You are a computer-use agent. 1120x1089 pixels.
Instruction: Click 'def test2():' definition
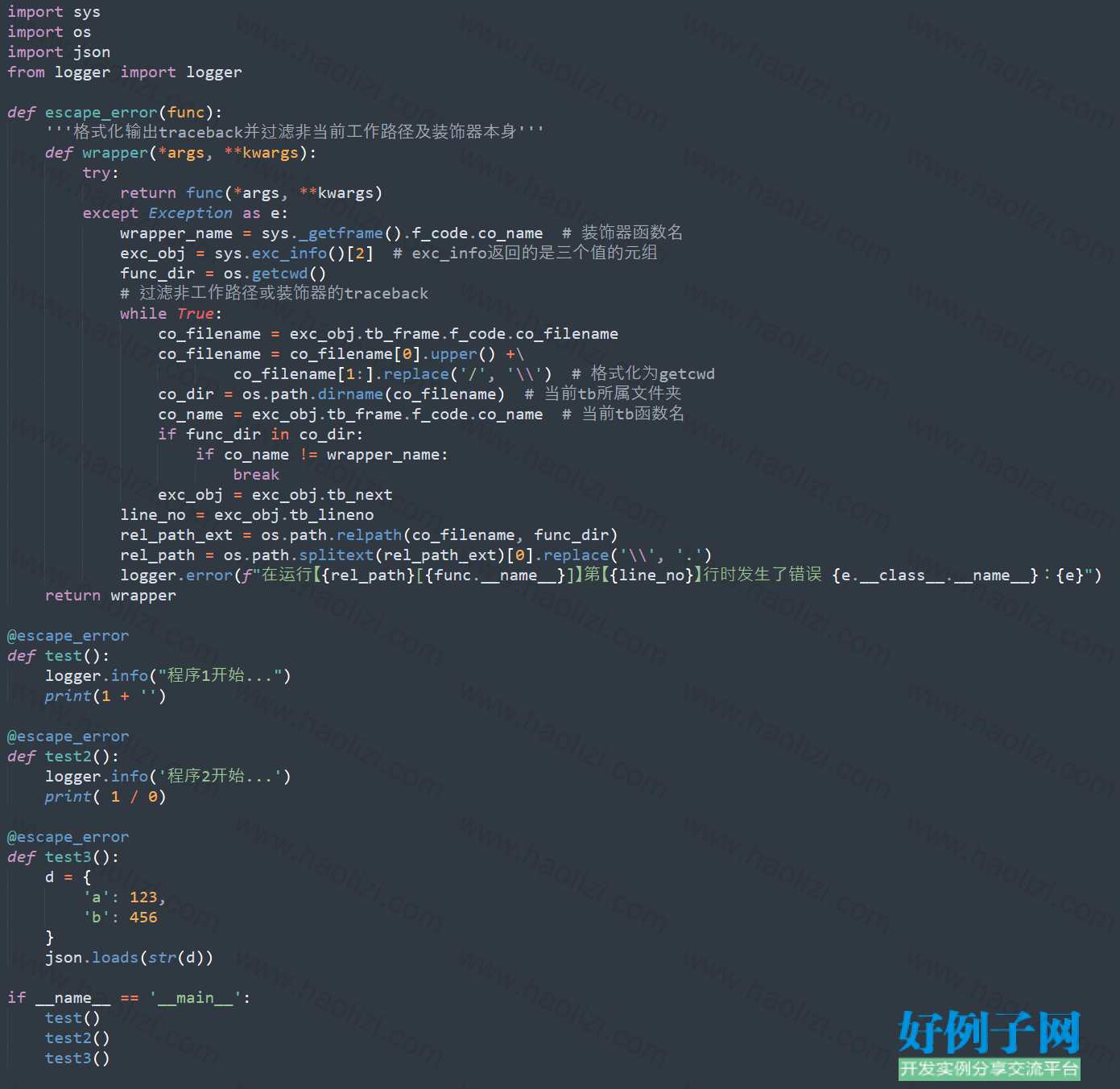click(x=64, y=757)
